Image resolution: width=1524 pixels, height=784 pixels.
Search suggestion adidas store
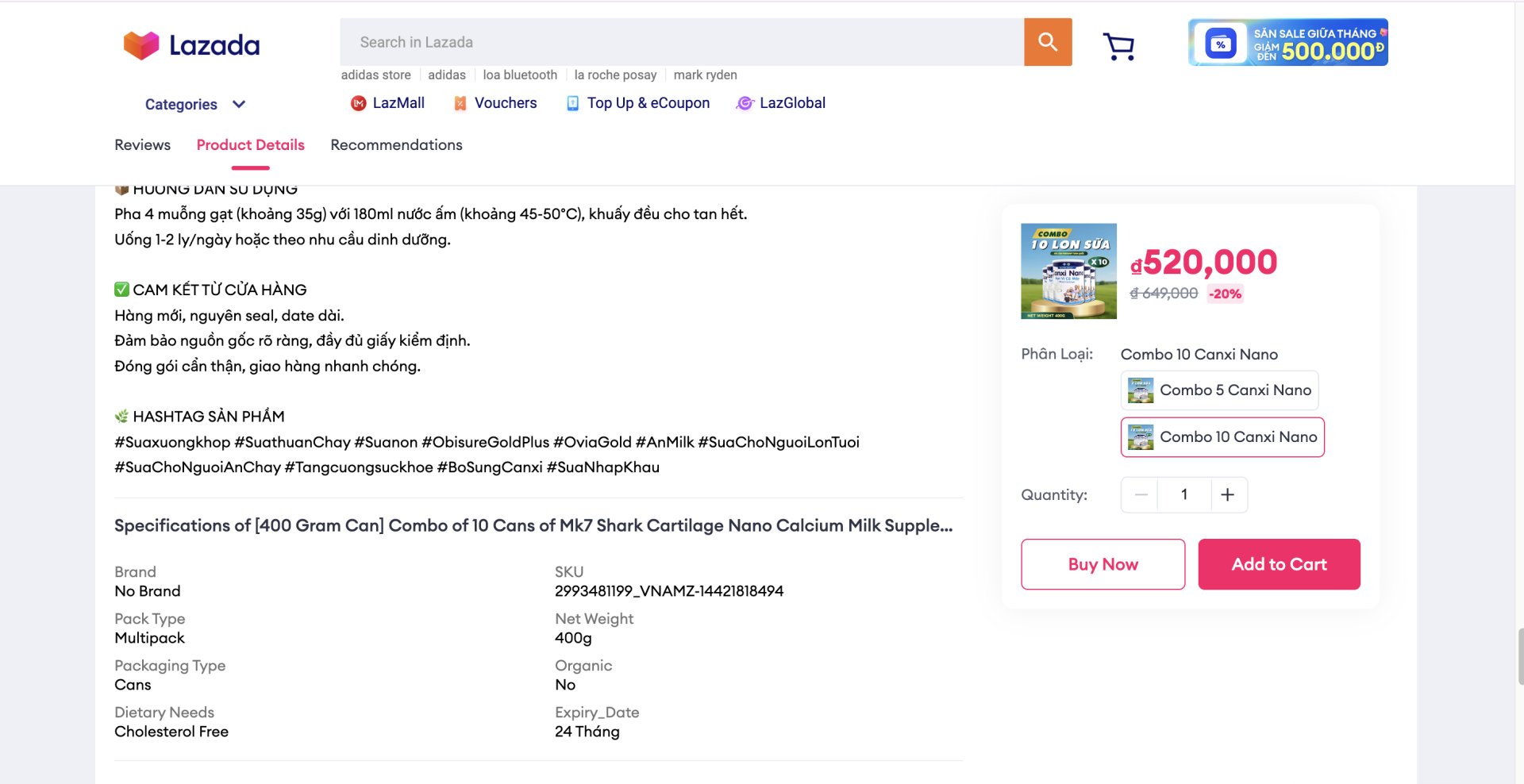pyautogui.click(x=376, y=75)
